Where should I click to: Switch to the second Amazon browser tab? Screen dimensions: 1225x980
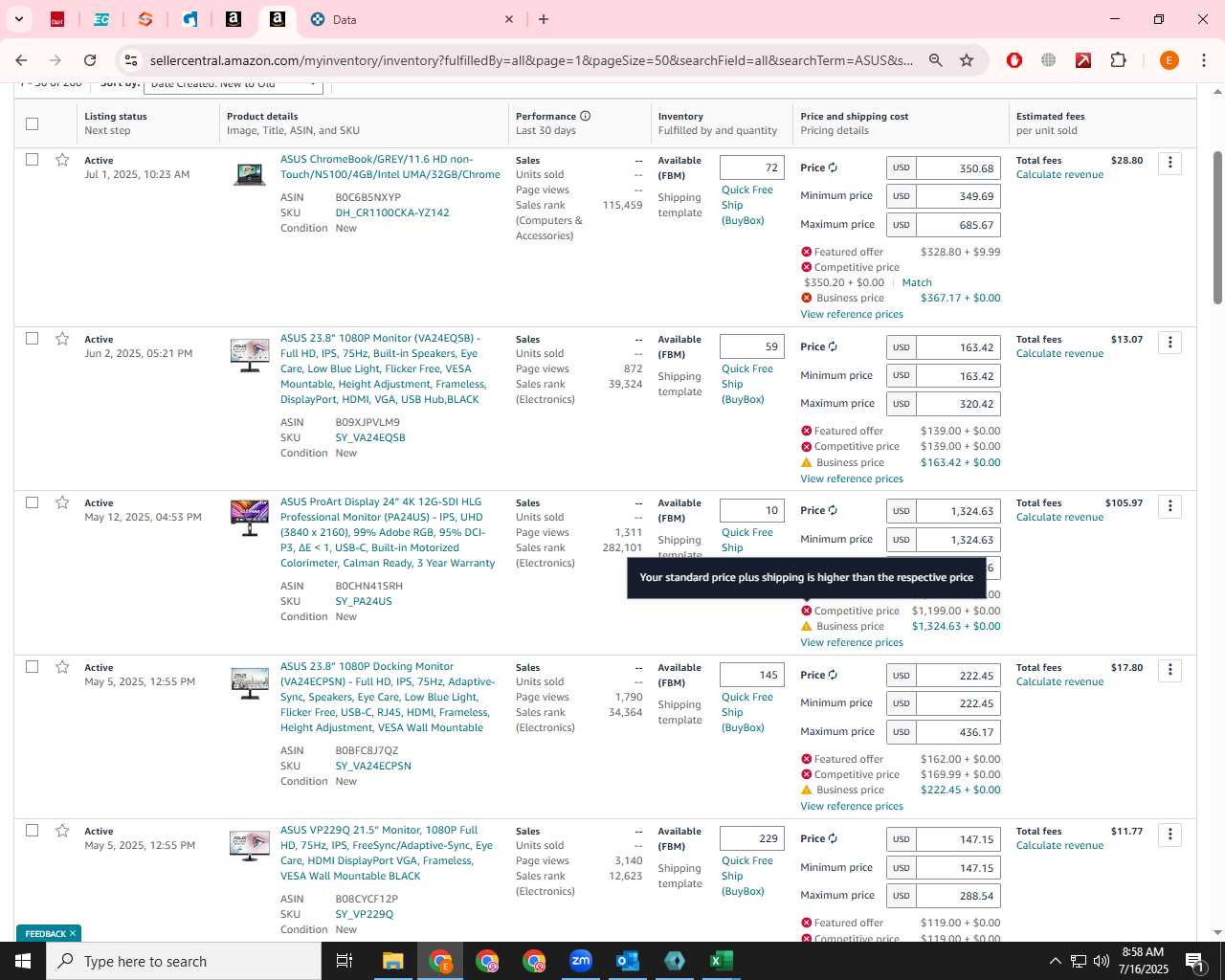click(278, 19)
